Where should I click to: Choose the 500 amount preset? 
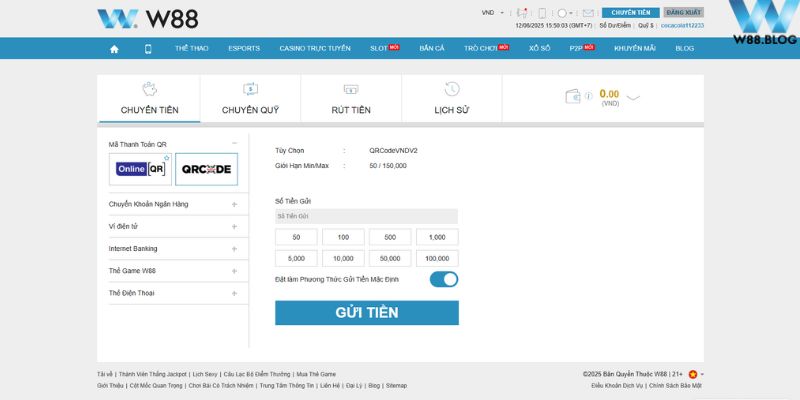point(390,237)
